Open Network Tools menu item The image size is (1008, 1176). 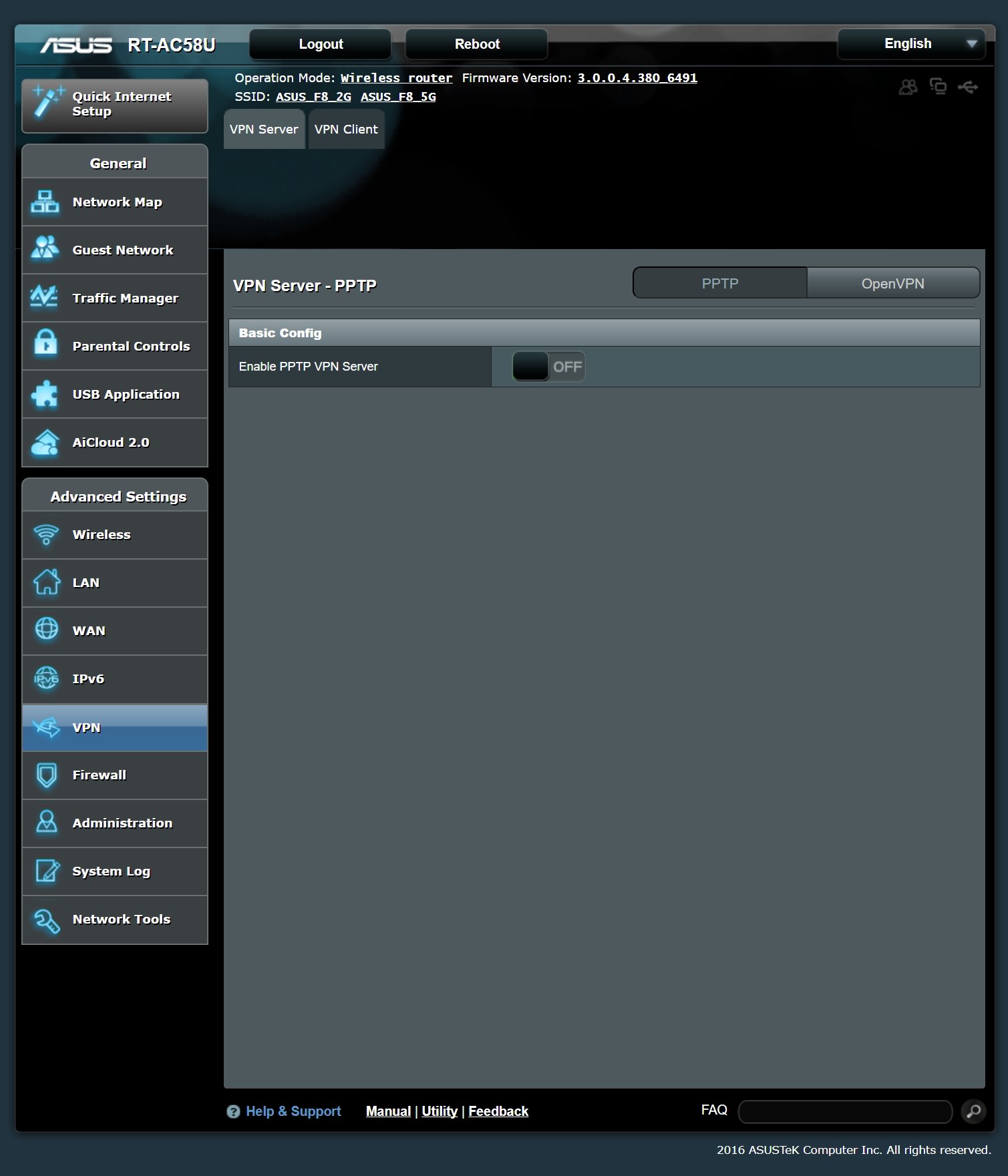(115, 919)
